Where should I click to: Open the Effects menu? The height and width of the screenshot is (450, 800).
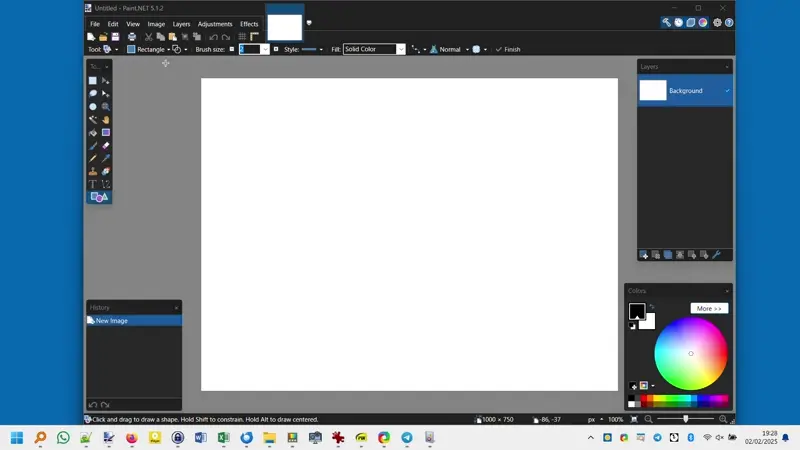pyautogui.click(x=249, y=24)
